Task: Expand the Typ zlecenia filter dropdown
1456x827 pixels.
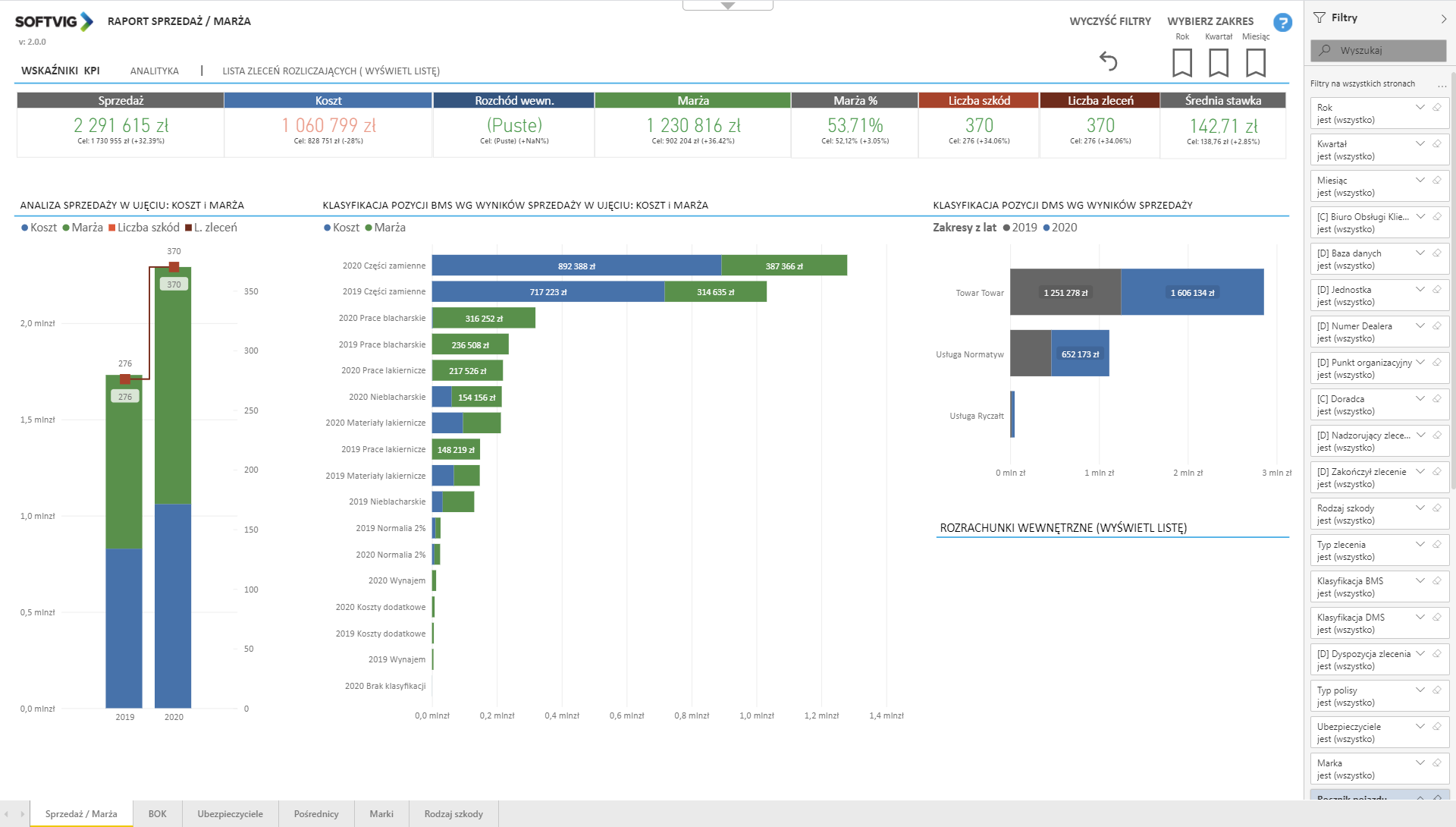Action: (x=1420, y=544)
